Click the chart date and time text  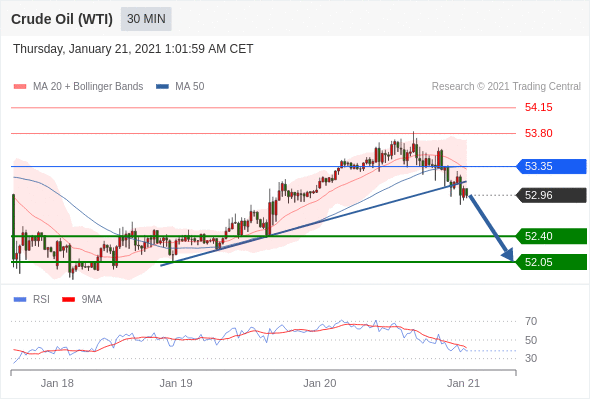(133, 49)
